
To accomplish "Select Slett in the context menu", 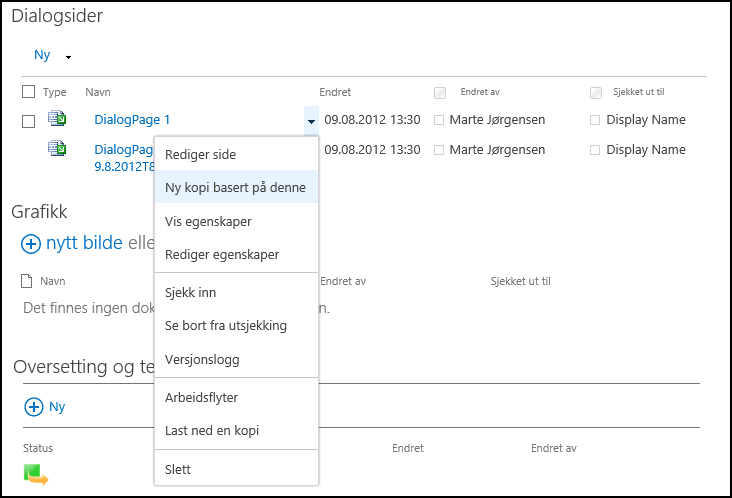I will pos(236,470).
